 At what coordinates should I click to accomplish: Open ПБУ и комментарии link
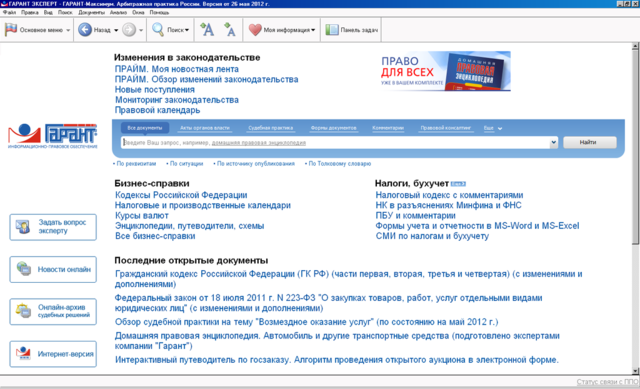point(416,216)
